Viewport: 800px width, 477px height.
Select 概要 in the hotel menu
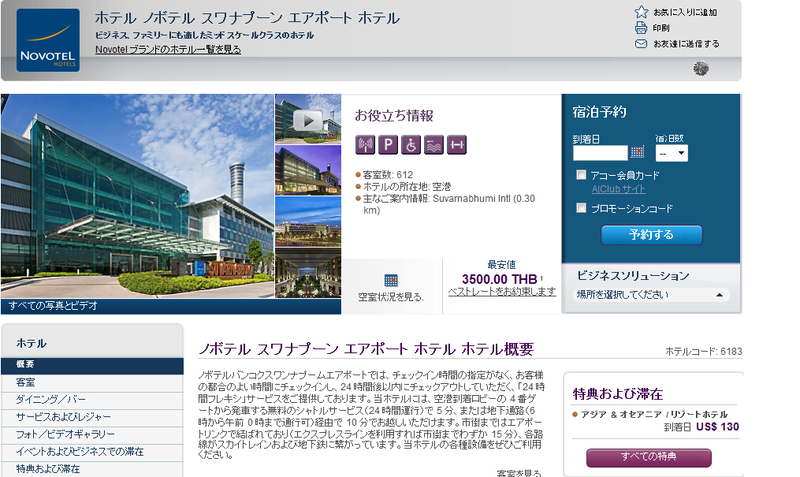tap(92, 364)
